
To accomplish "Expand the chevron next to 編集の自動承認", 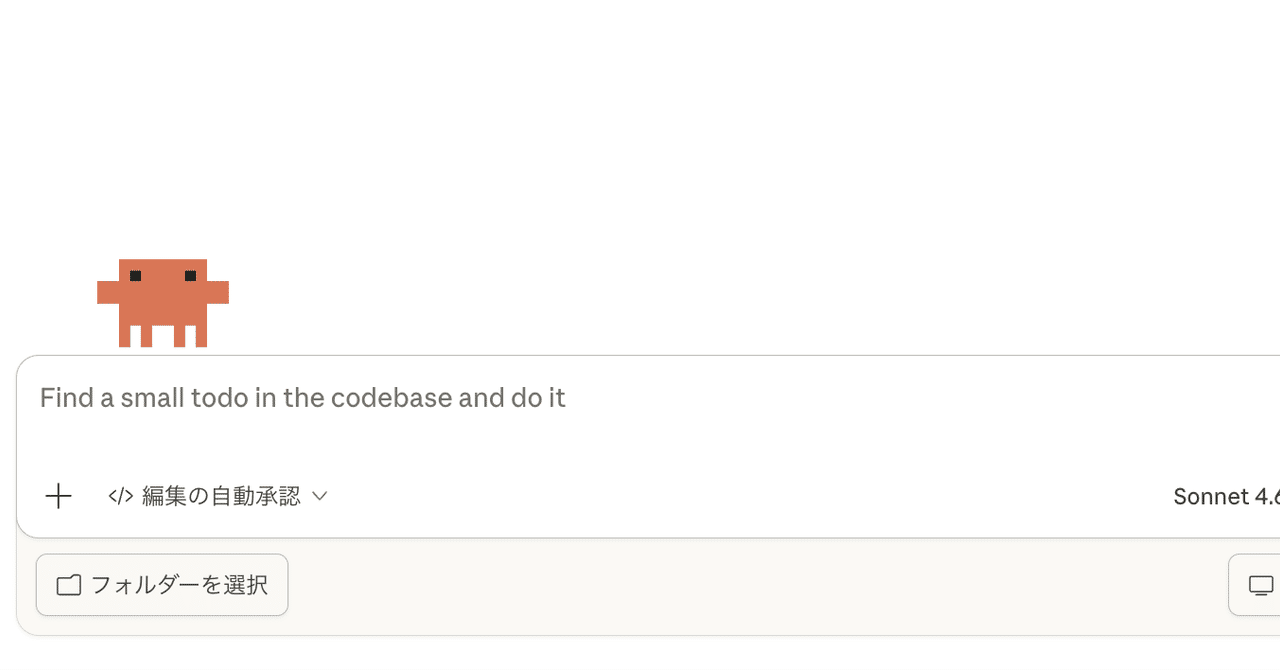I will point(320,496).
